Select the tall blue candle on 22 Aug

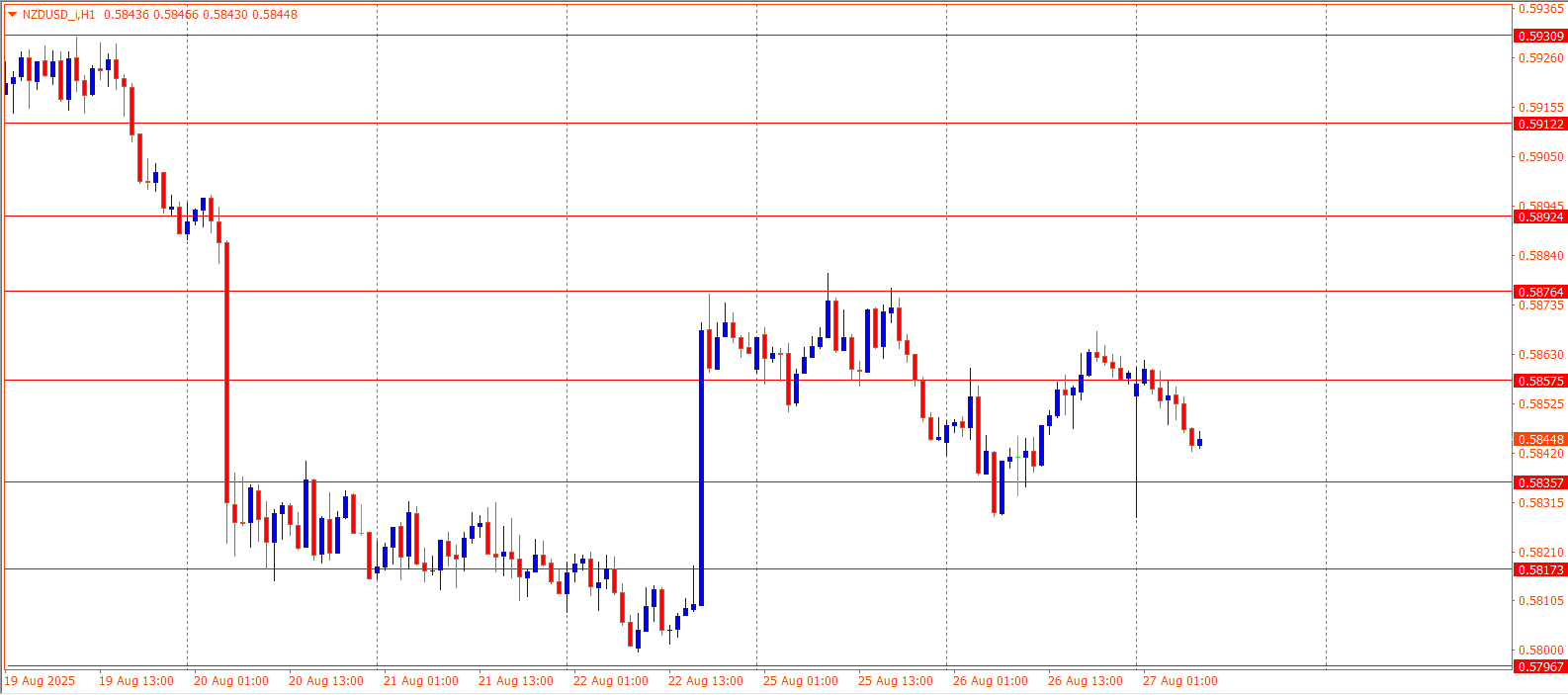[702, 465]
